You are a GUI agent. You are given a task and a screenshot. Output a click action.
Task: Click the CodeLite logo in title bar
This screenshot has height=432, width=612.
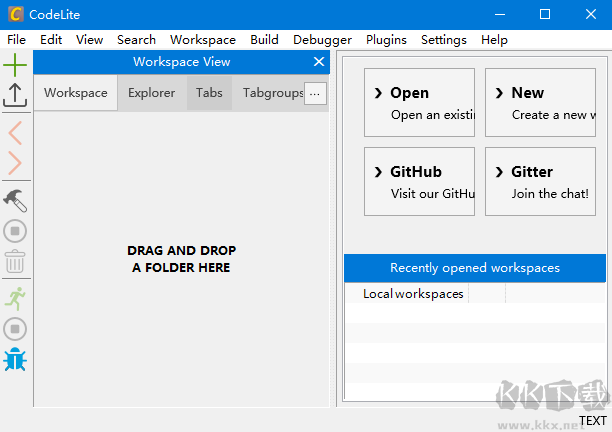(x=16, y=14)
